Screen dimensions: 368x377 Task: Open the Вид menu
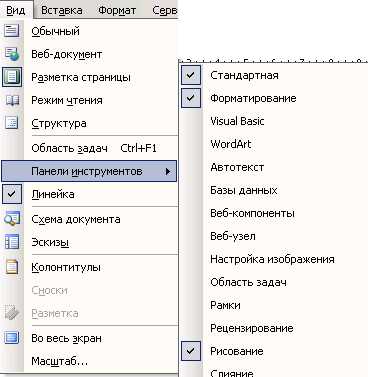(x=16, y=10)
